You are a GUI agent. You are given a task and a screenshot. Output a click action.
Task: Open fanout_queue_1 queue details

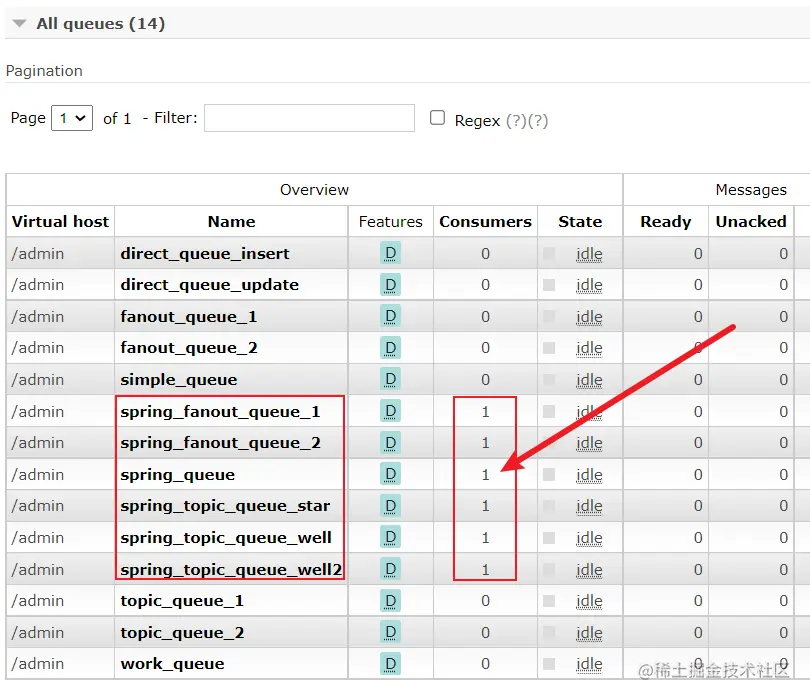click(x=189, y=317)
